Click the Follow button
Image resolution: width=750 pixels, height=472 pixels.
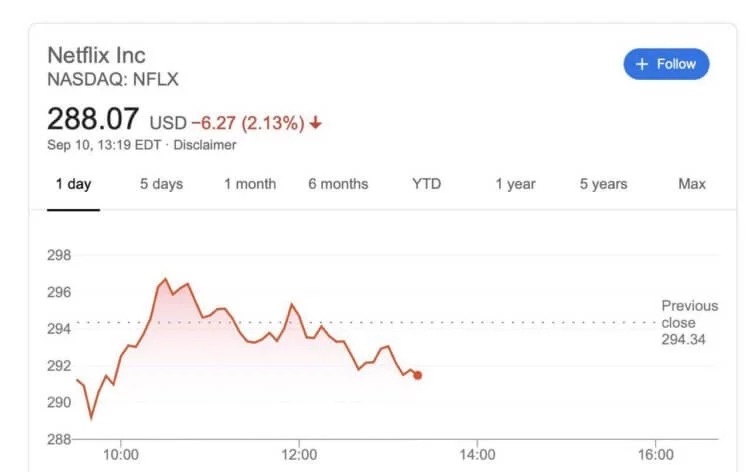coord(666,64)
